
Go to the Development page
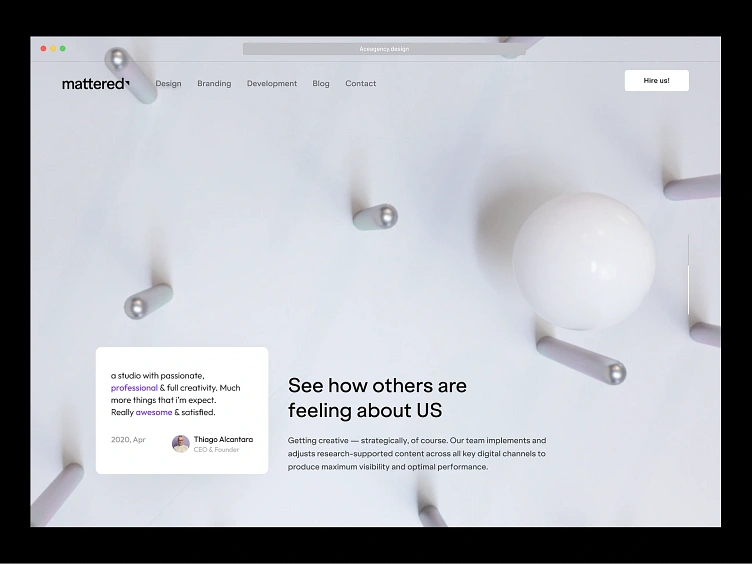click(x=272, y=83)
